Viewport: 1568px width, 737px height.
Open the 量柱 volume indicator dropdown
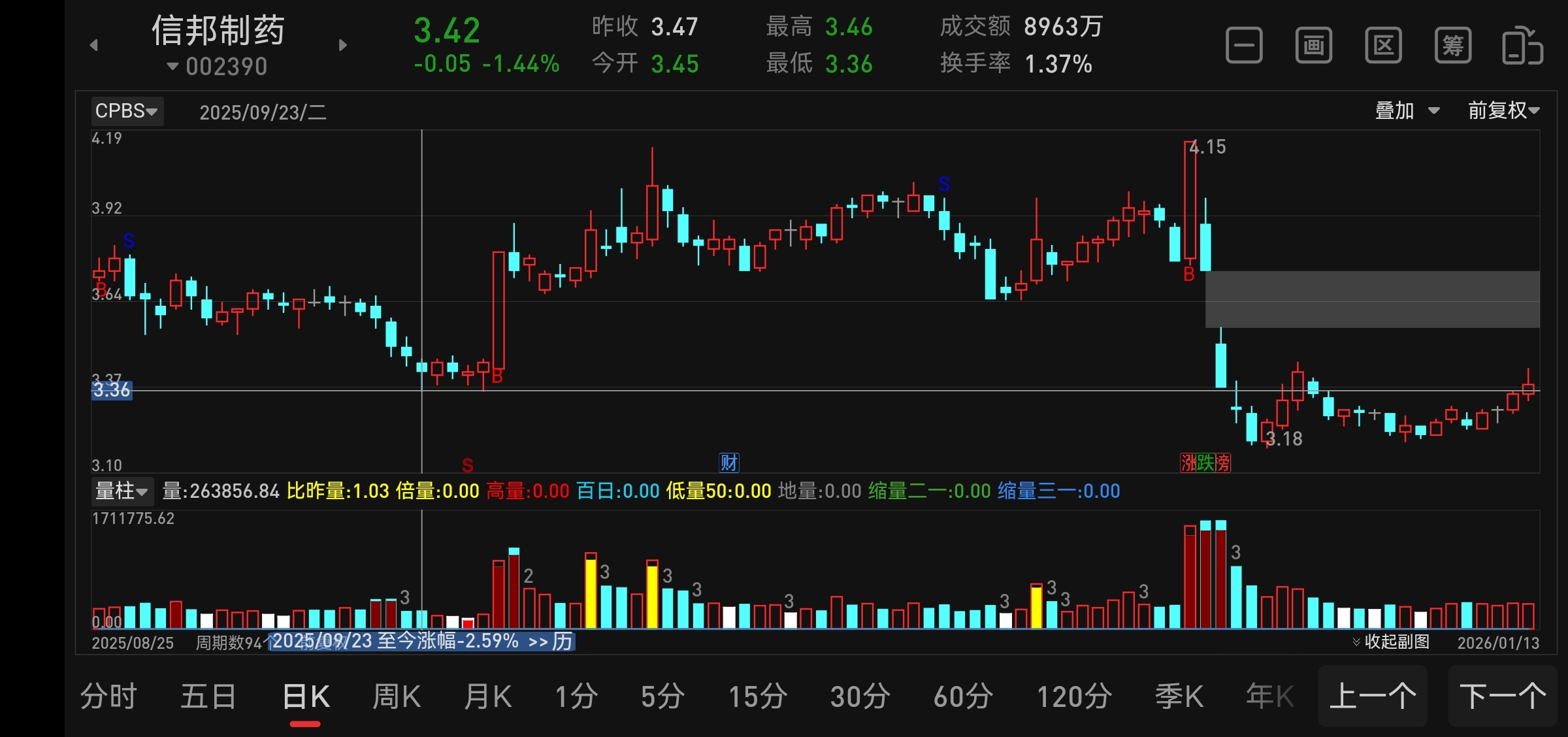[x=122, y=491]
